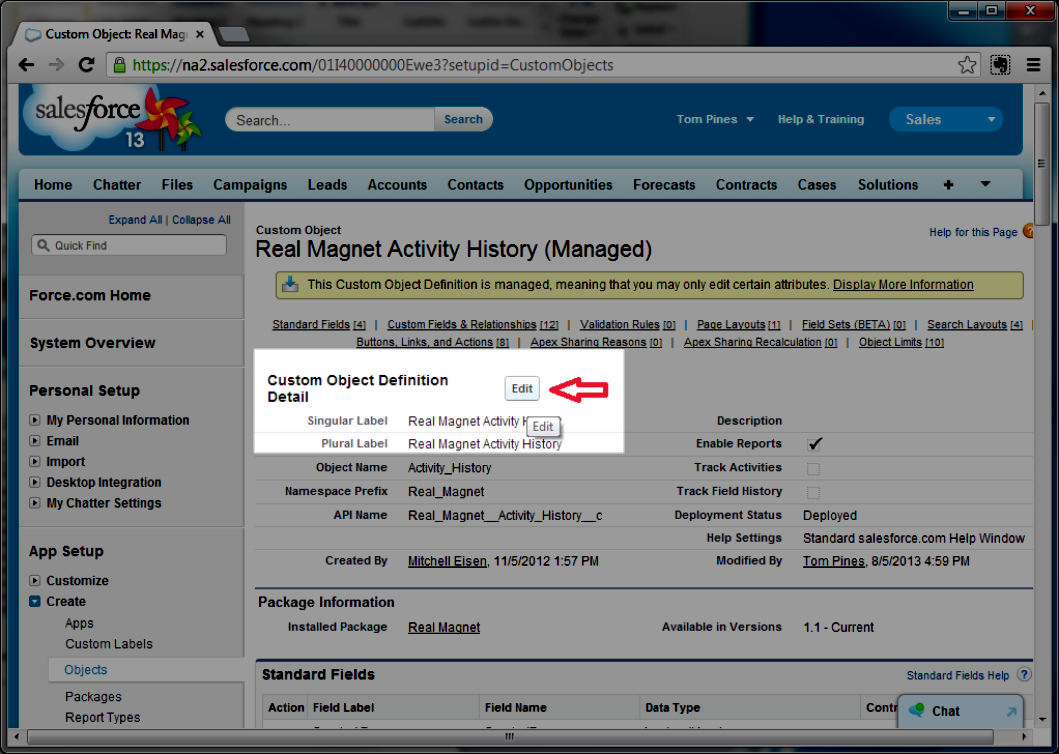Jump to Custom Fields & Relationships
Viewport: 1059px width, 754px height.
(x=461, y=324)
